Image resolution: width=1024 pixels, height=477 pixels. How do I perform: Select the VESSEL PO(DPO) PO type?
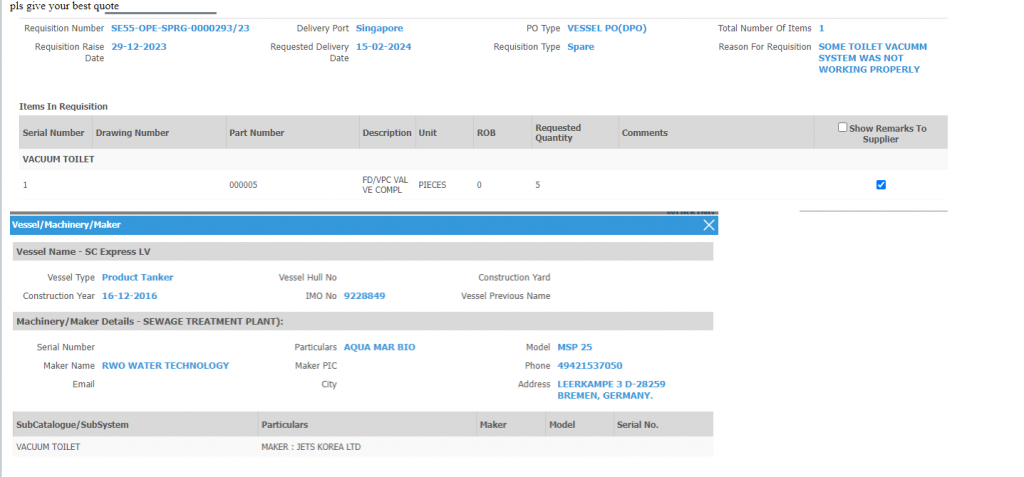pos(606,28)
